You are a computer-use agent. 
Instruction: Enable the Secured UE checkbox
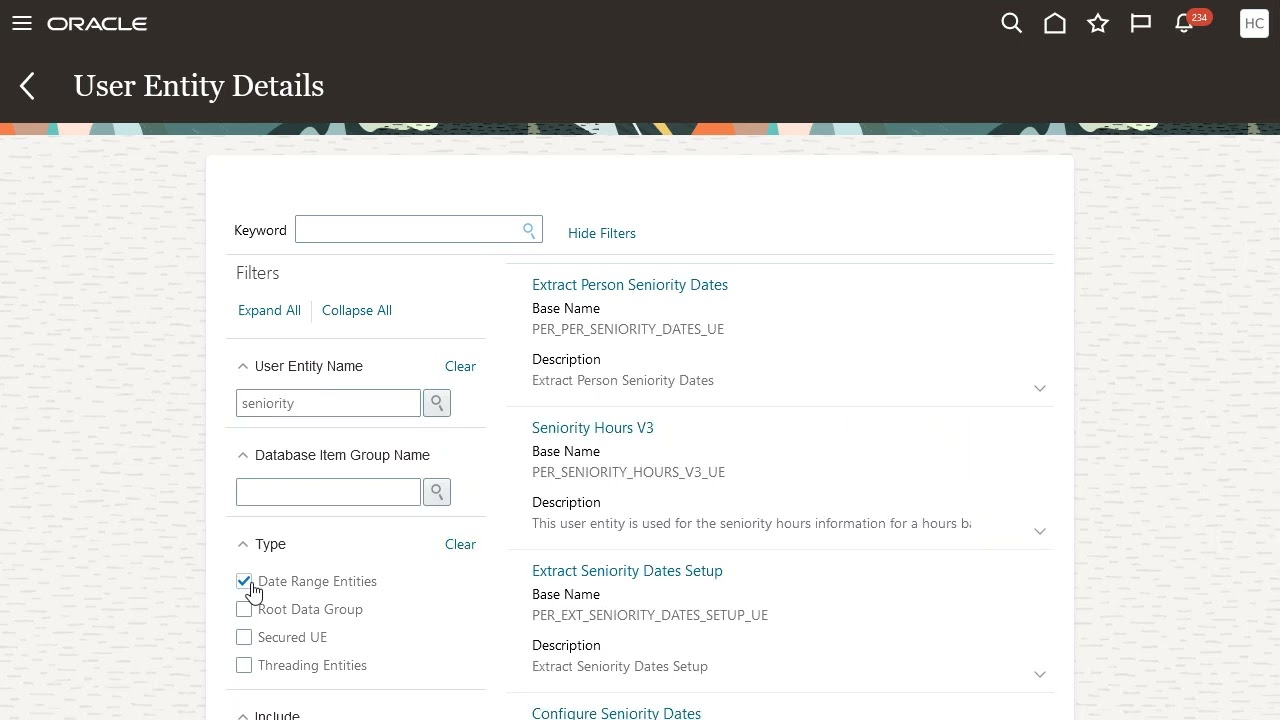244,637
